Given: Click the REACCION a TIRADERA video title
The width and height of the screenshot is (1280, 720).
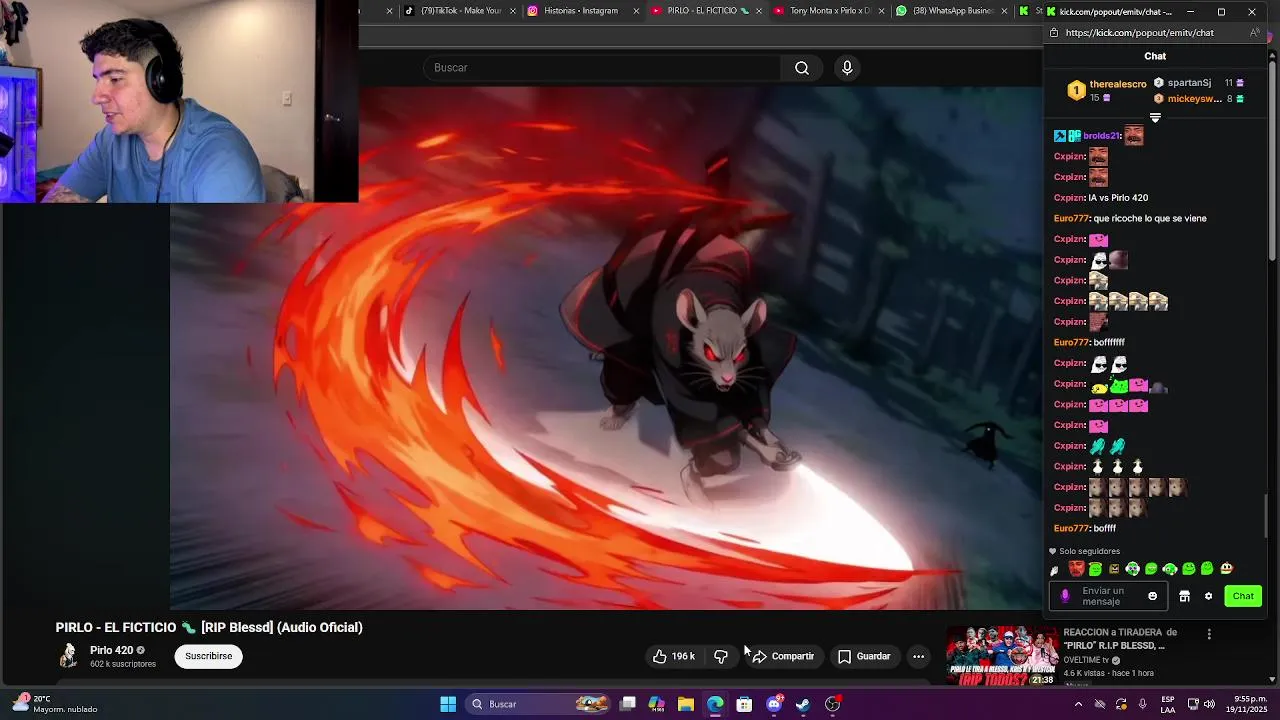Looking at the screenshot, I should tap(1120, 639).
